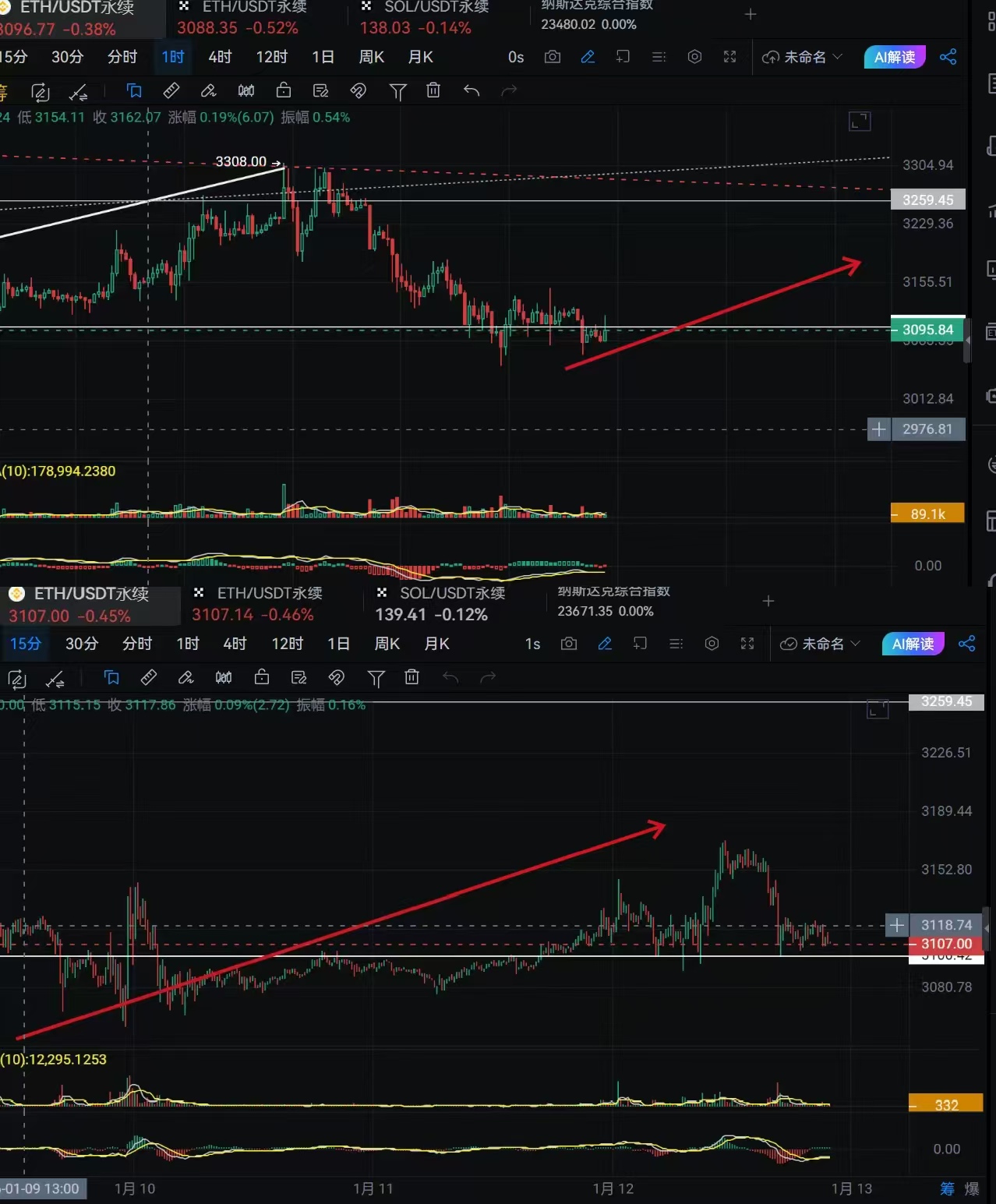Open top chart's fullscreen expand icon
Viewport: 996px width, 1204px height.
click(x=729, y=57)
